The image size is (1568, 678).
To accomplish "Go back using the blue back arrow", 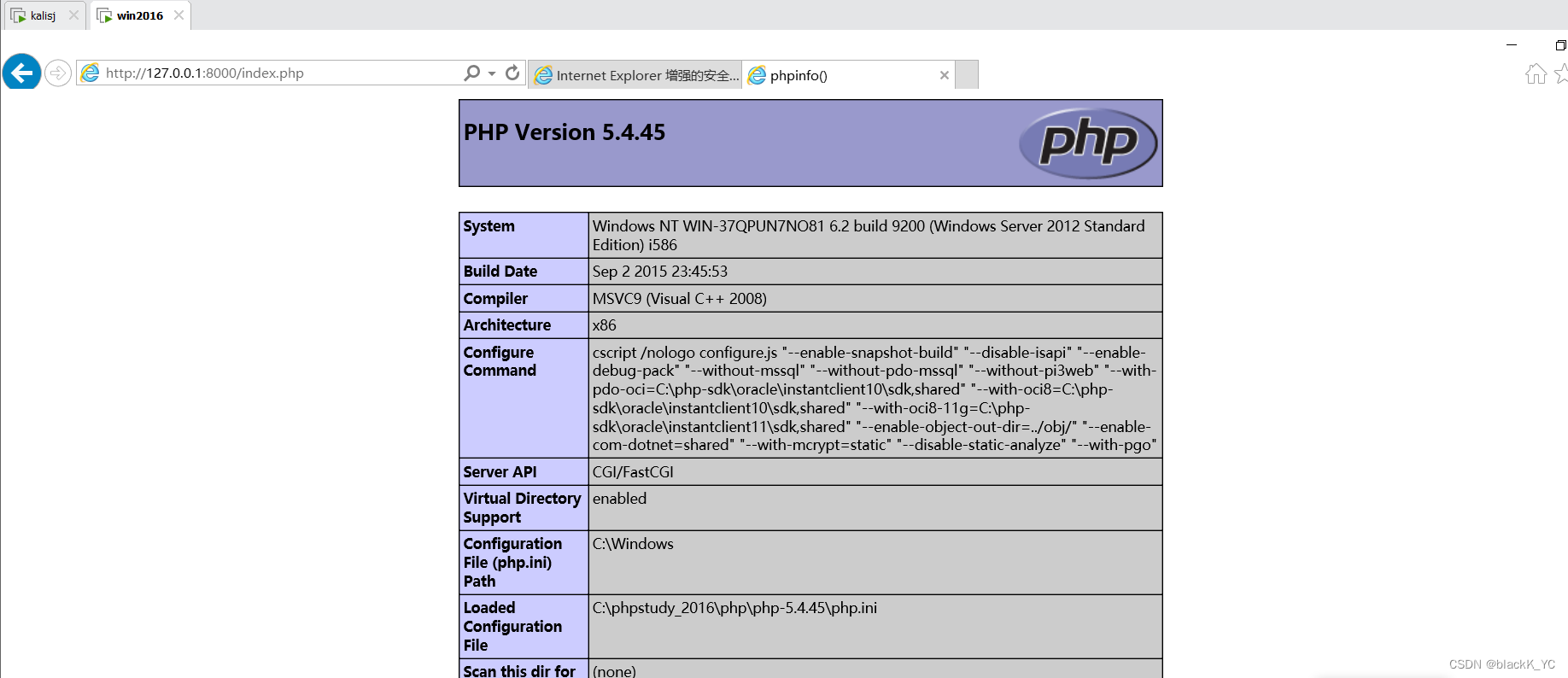I will point(22,73).
